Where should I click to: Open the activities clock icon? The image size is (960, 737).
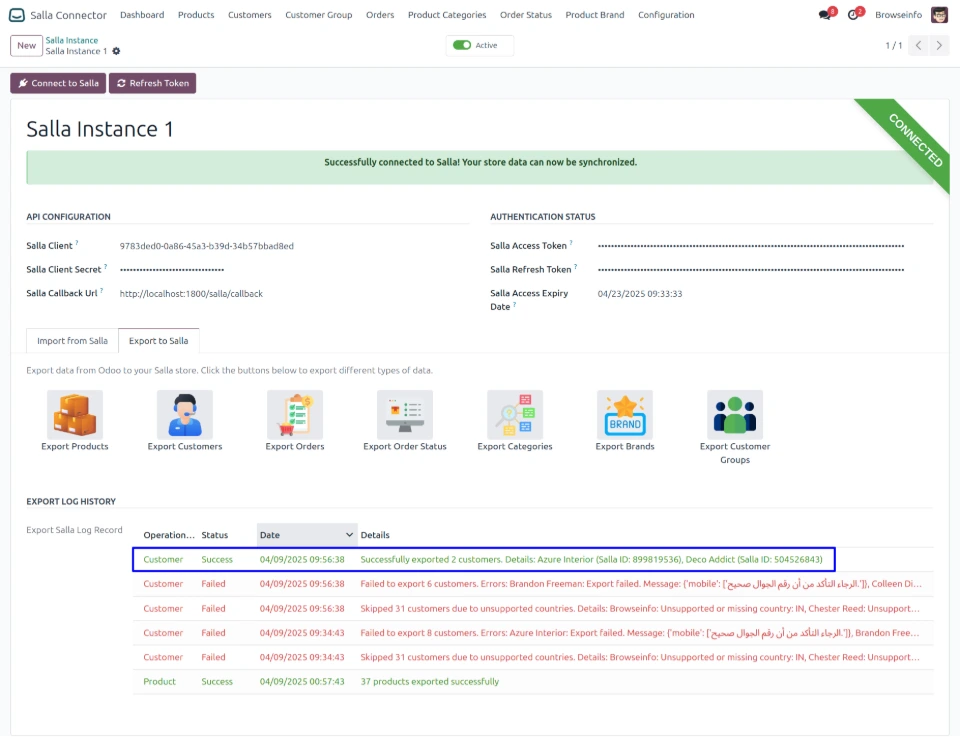(853, 15)
